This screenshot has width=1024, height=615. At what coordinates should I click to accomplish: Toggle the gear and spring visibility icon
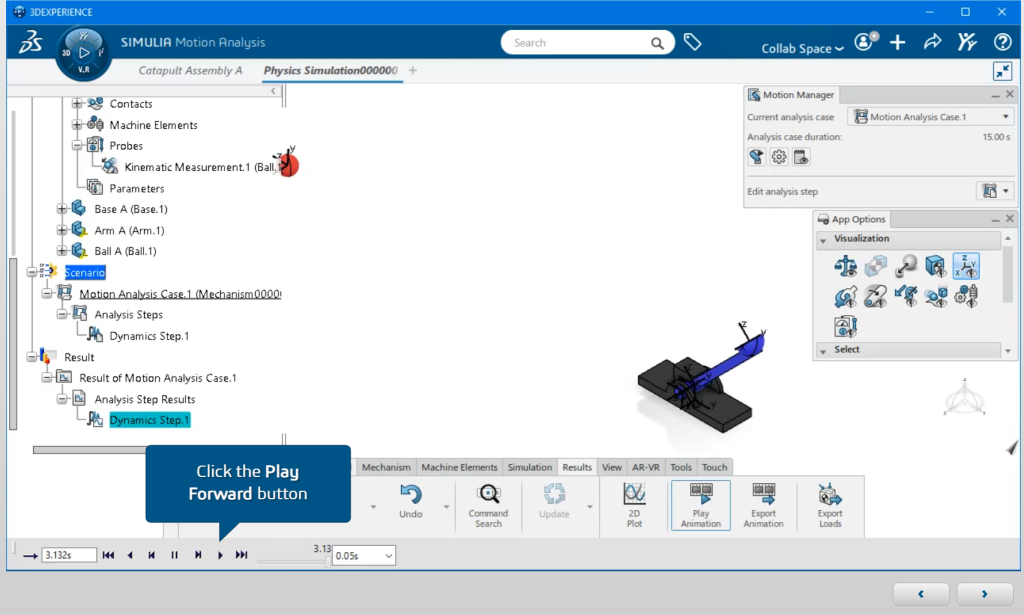pos(966,296)
